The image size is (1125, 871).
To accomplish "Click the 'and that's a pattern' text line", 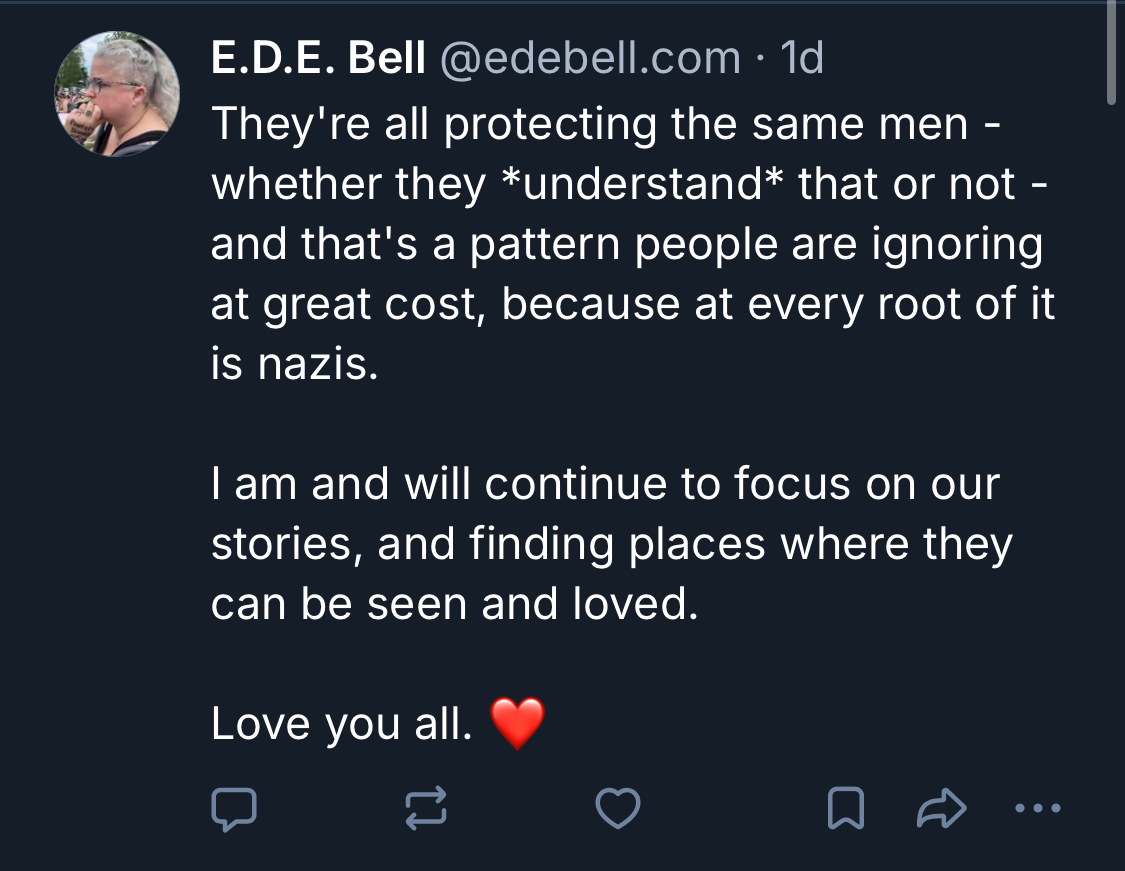I will (627, 245).
